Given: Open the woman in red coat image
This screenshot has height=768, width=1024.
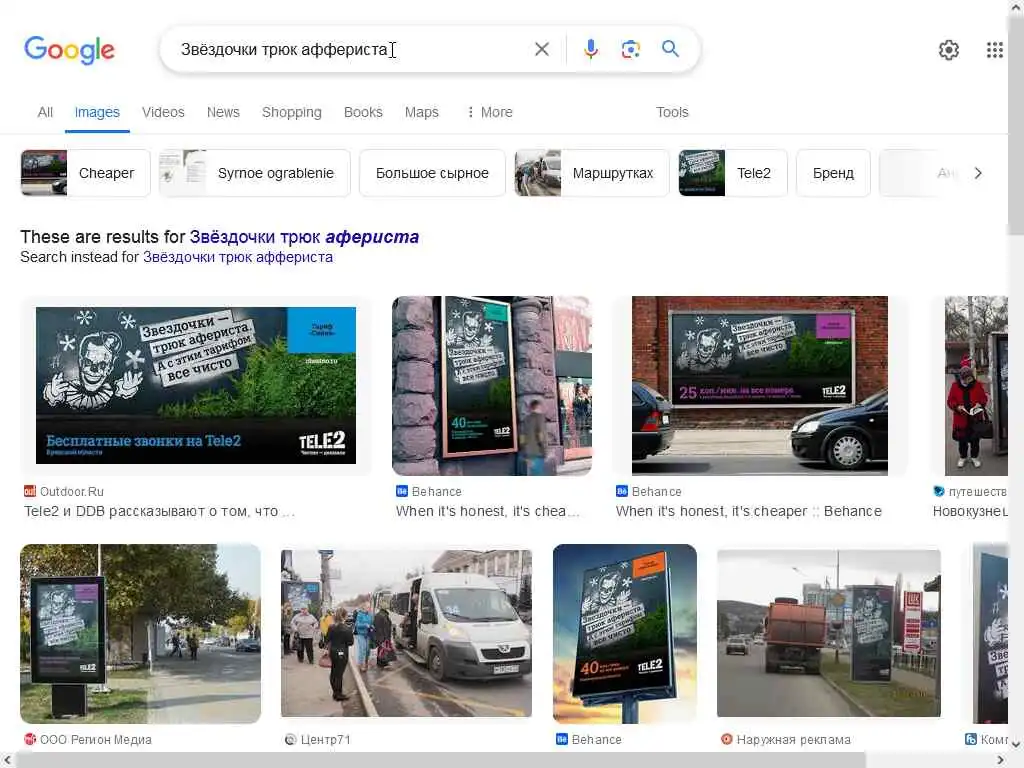Looking at the screenshot, I should click(x=976, y=385).
